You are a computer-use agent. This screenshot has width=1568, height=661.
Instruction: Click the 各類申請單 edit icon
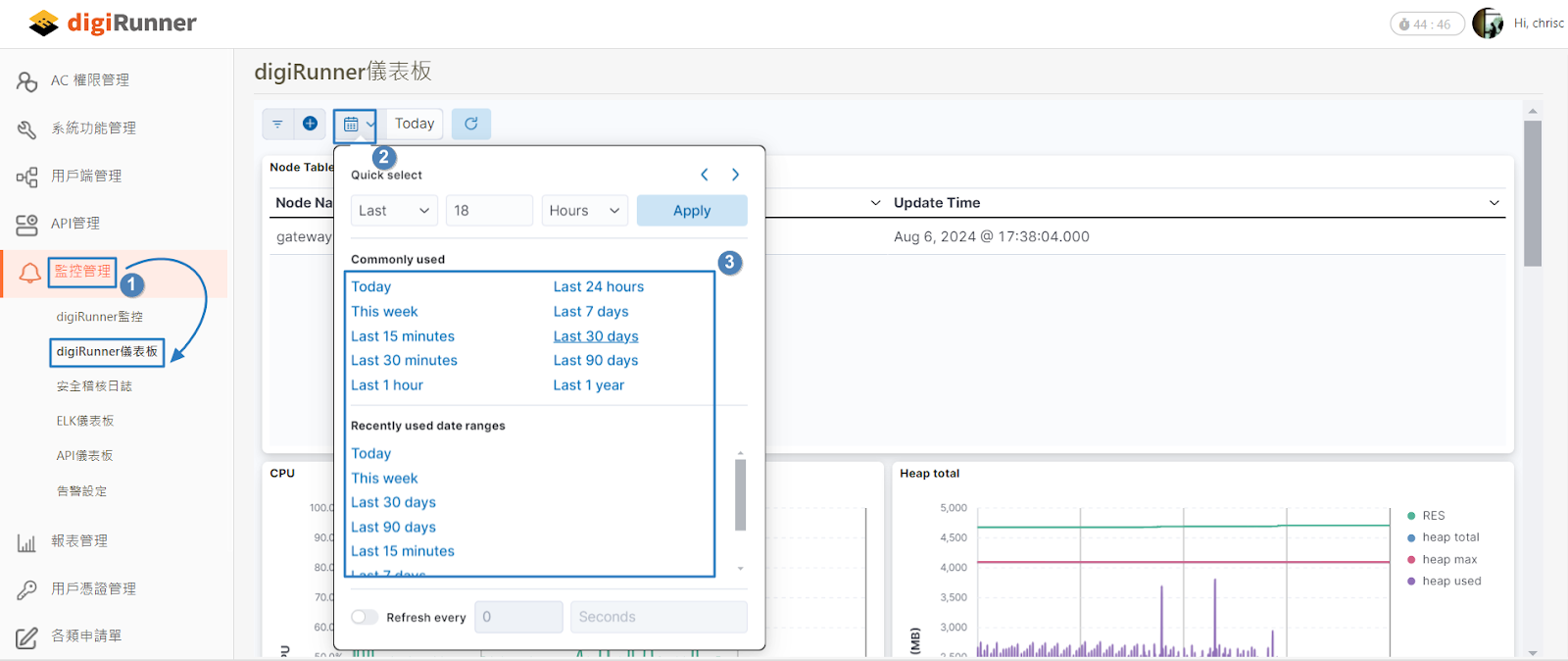[x=27, y=637]
